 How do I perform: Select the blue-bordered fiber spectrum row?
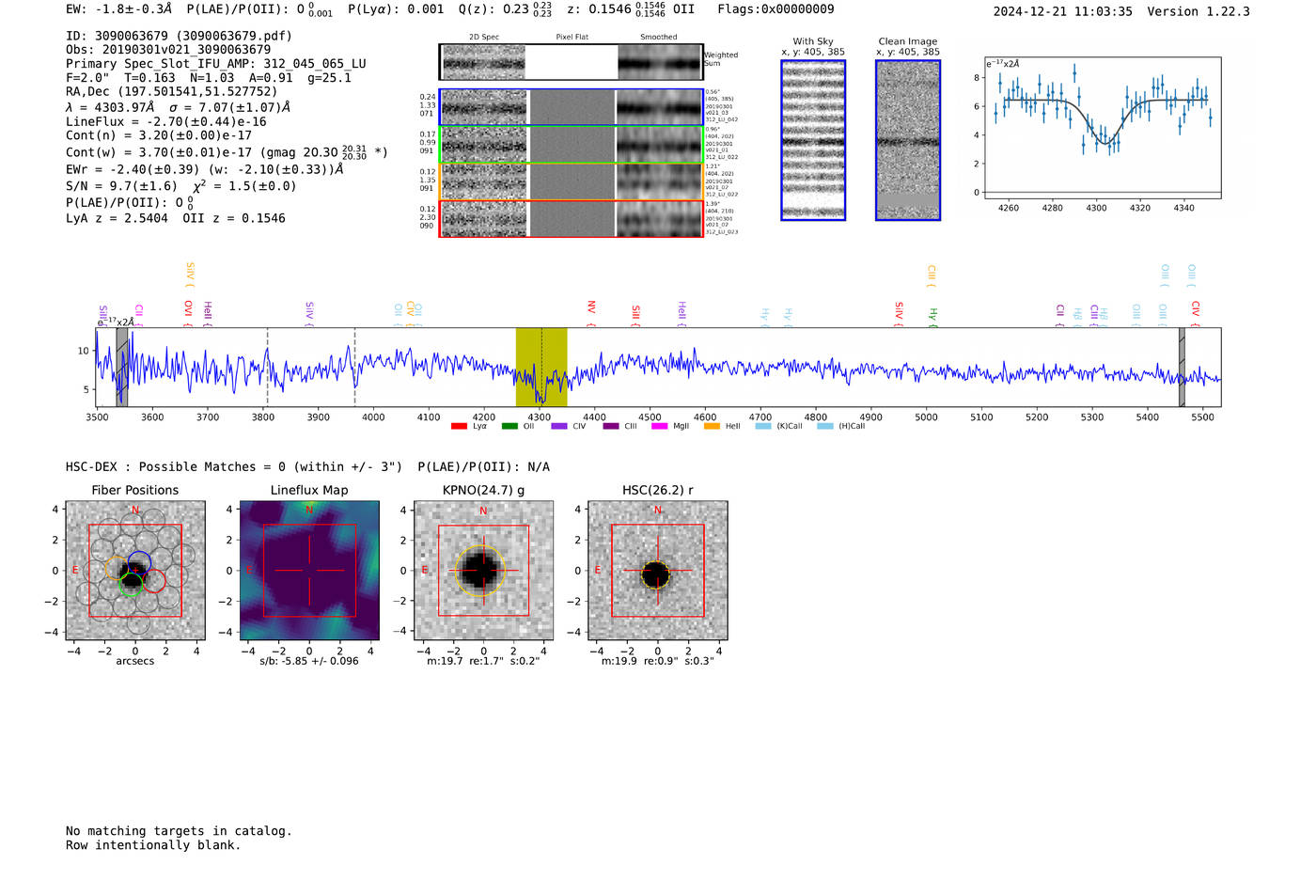pos(571,107)
